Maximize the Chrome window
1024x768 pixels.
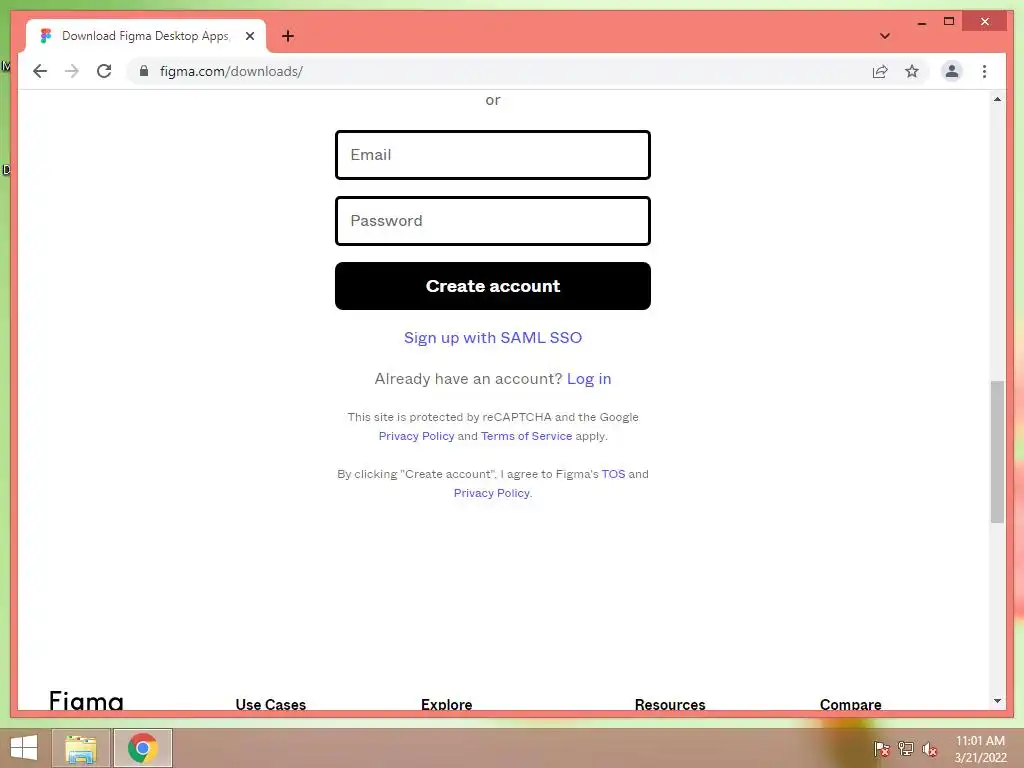(x=949, y=22)
